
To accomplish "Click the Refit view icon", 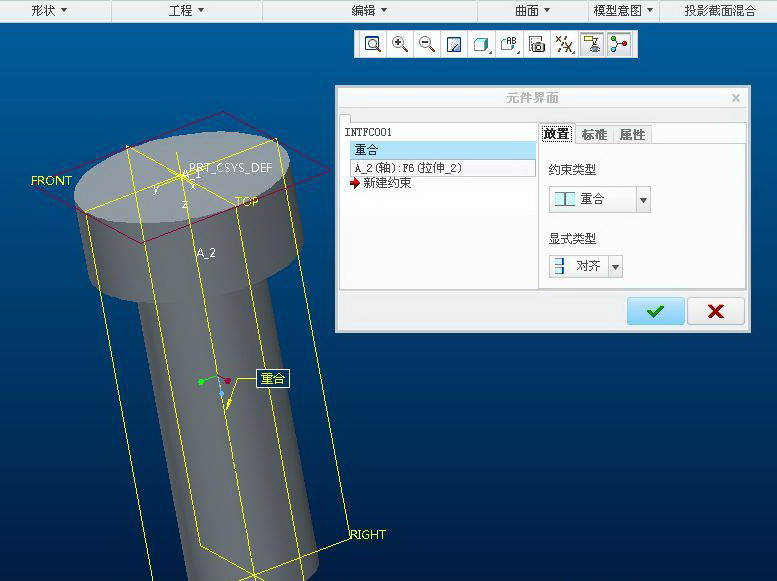I will 373,44.
